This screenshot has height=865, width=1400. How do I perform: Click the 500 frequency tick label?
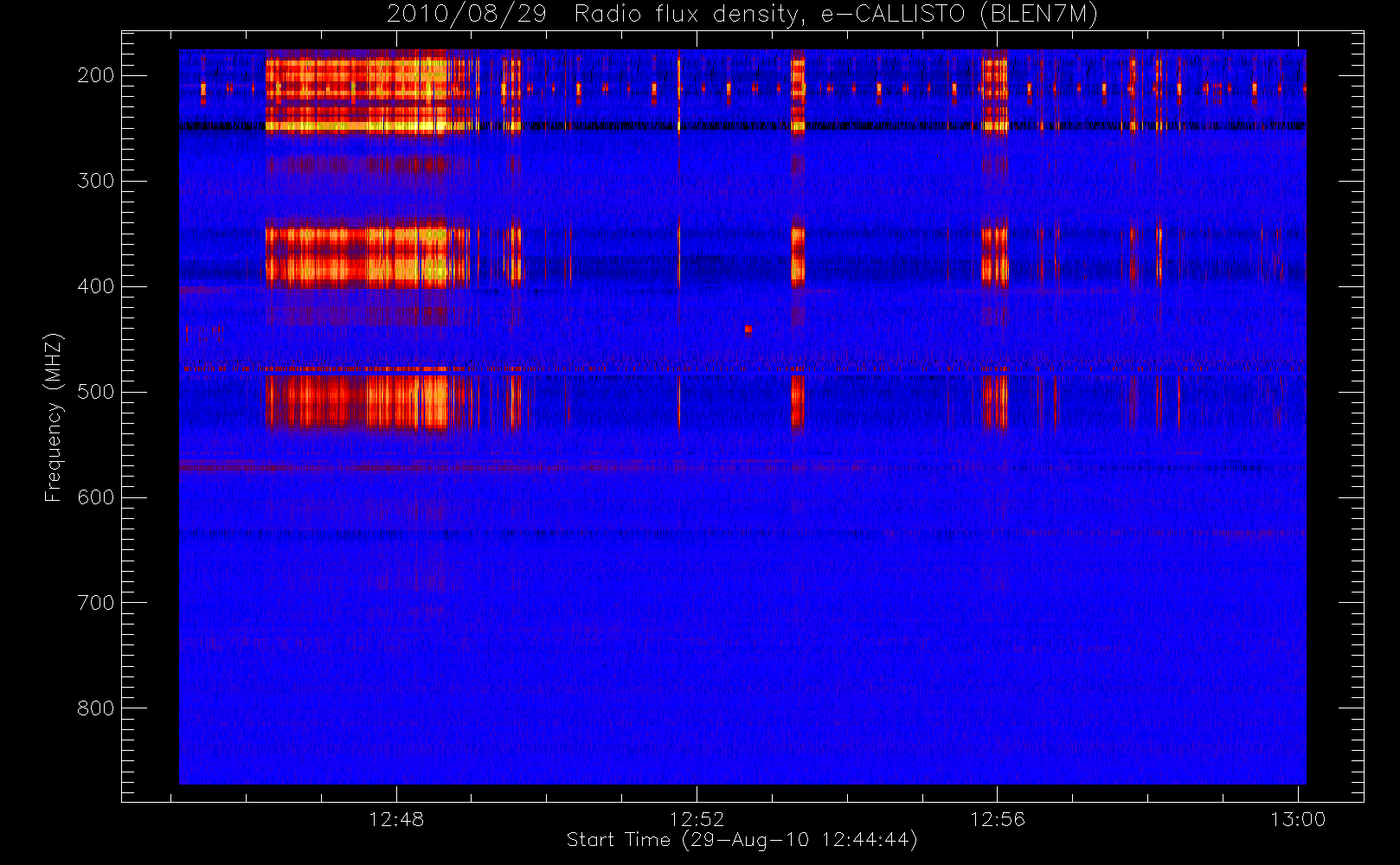(96, 392)
